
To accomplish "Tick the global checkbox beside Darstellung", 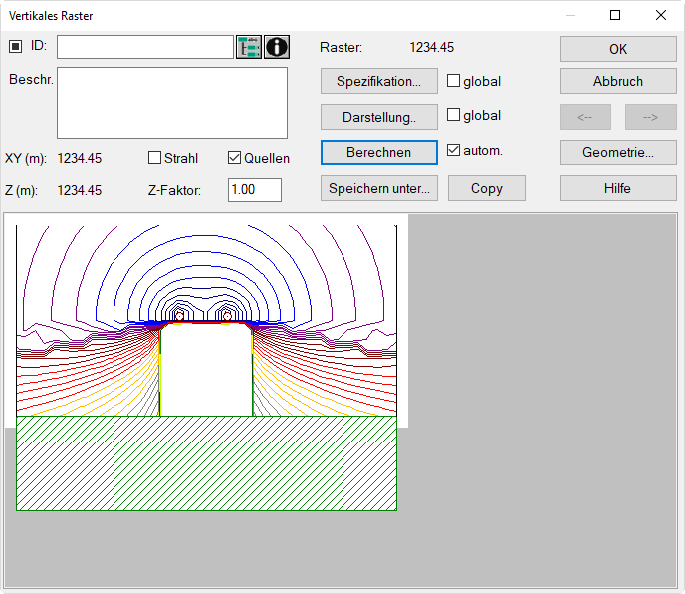I will tap(453, 115).
